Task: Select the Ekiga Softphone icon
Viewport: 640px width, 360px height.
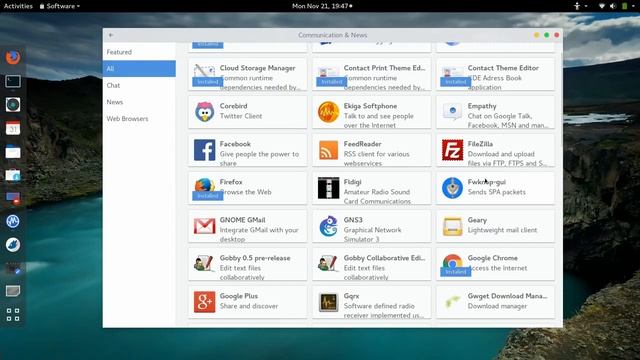Action: click(x=329, y=112)
